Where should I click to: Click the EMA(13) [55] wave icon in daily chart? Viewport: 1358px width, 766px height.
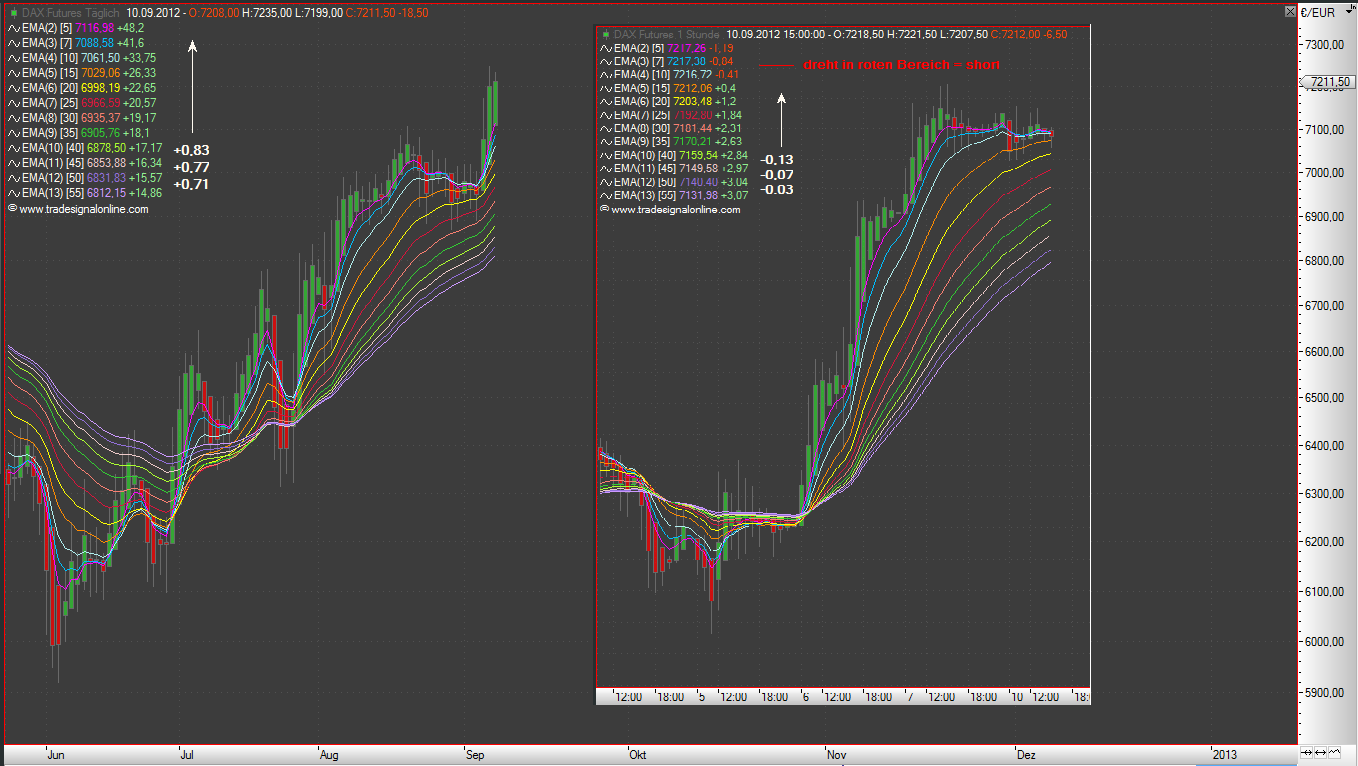(x=13, y=193)
